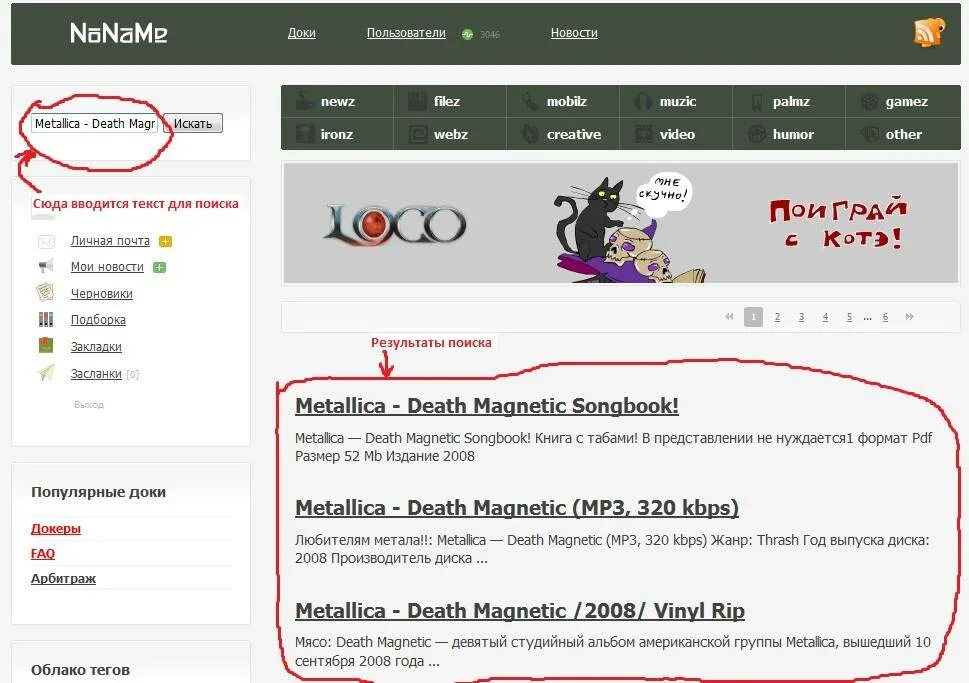Click the envelope icon beside Личная почта
Viewport: 969px width, 683px height.
46,241
